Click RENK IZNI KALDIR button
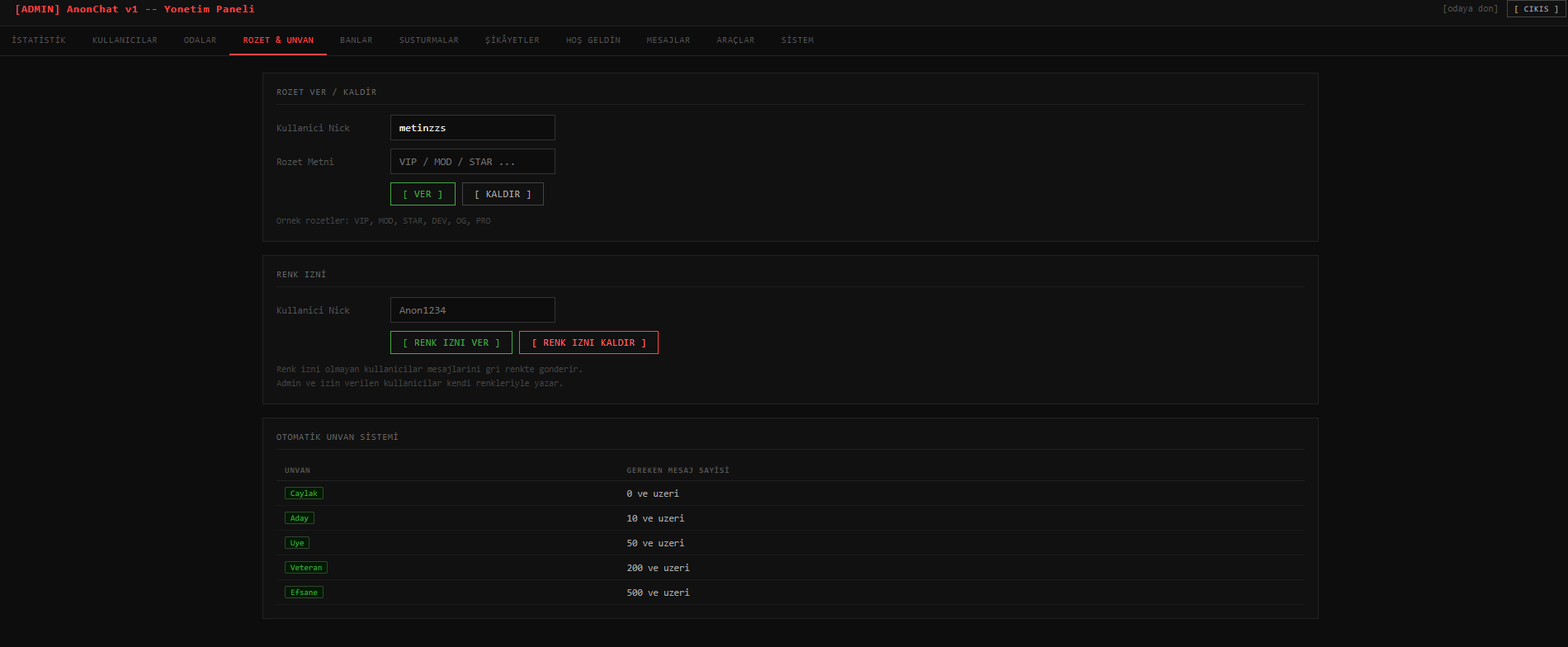 (x=588, y=342)
